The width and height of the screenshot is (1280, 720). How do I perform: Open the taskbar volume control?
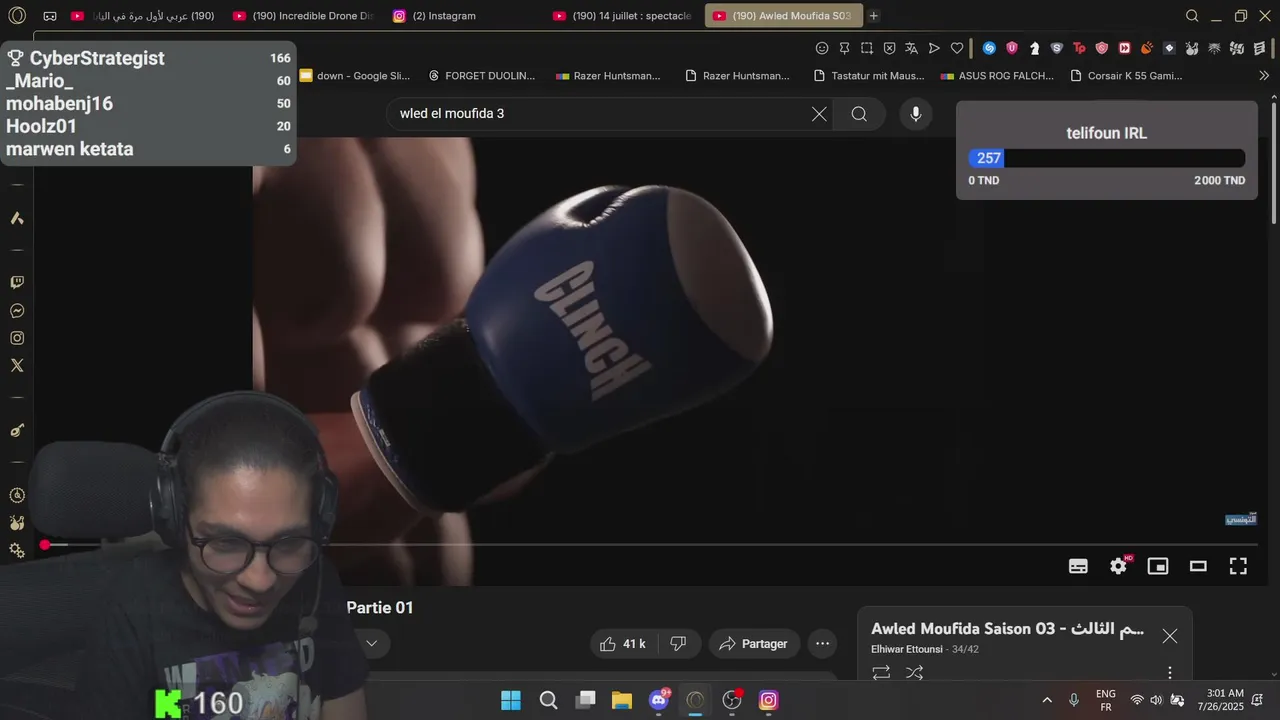[1156, 700]
